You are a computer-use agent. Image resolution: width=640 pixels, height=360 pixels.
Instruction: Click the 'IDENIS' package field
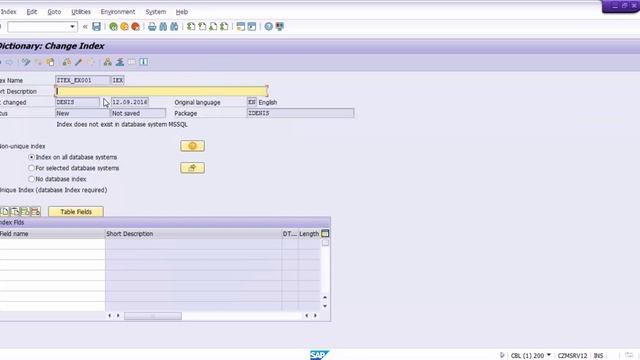300,113
